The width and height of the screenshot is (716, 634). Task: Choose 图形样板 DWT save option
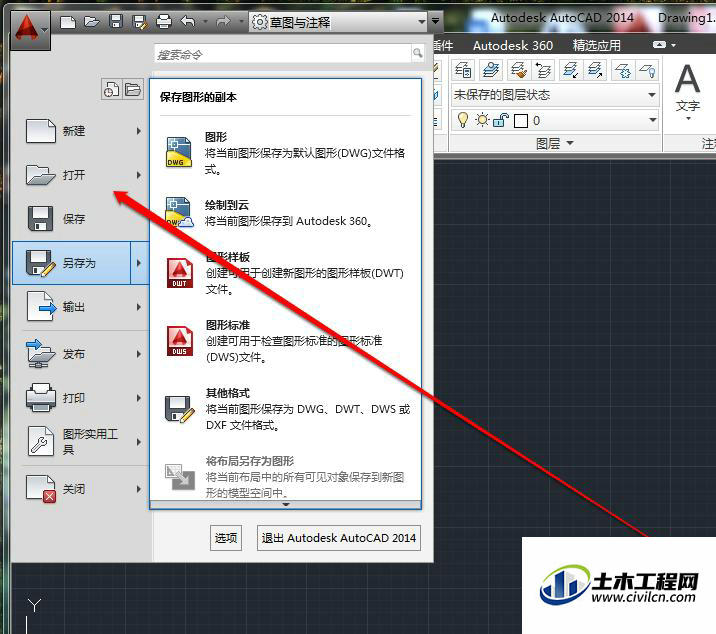(285, 273)
